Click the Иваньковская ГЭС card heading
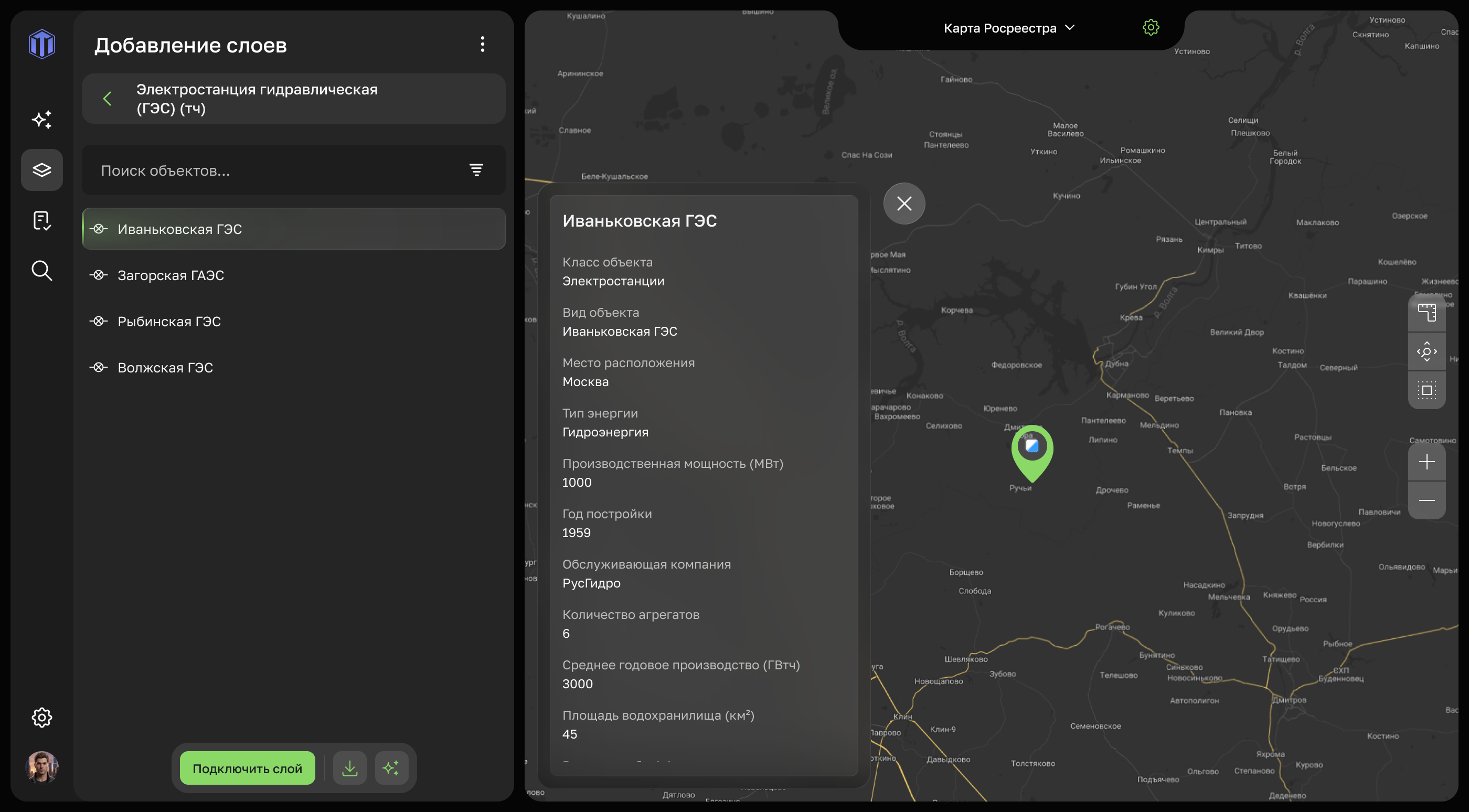This screenshot has width=1469, height=812. click(x=639, y=221)
